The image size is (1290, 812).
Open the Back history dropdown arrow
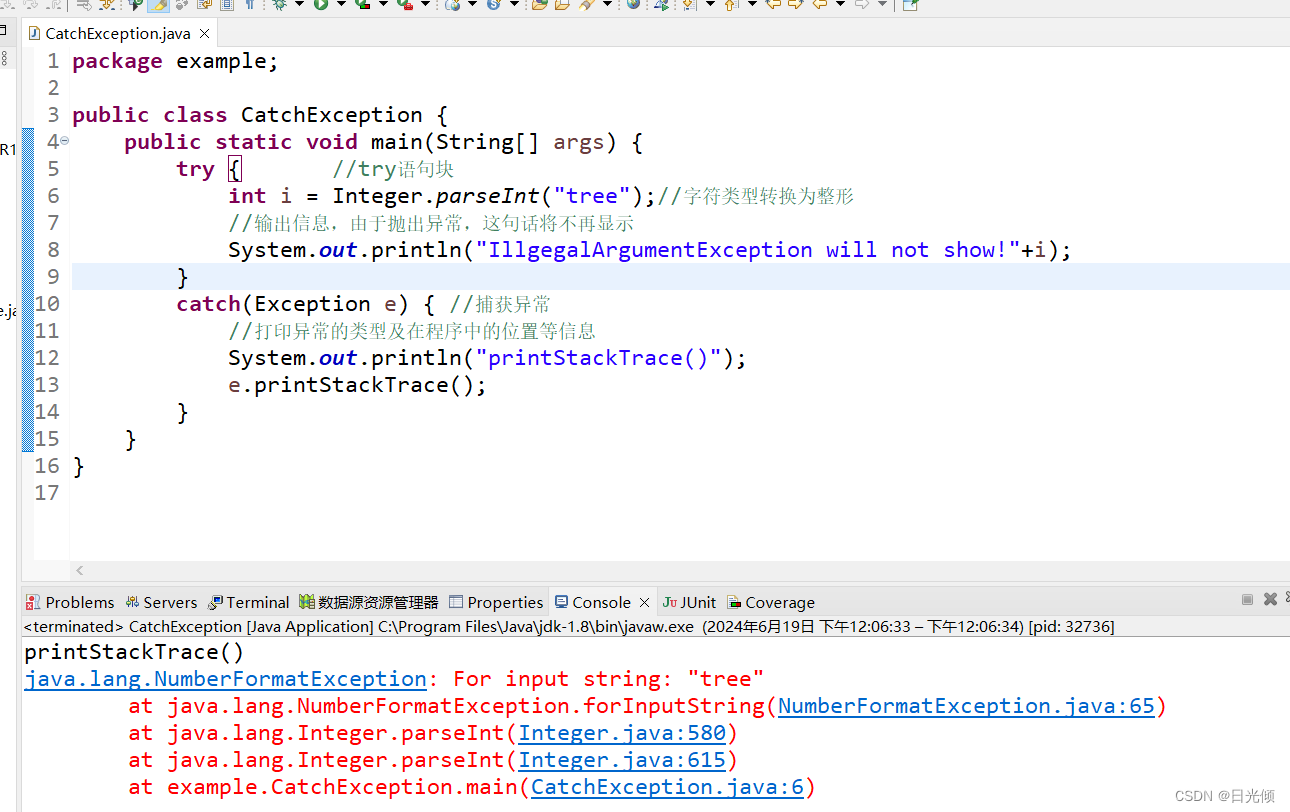838,5
